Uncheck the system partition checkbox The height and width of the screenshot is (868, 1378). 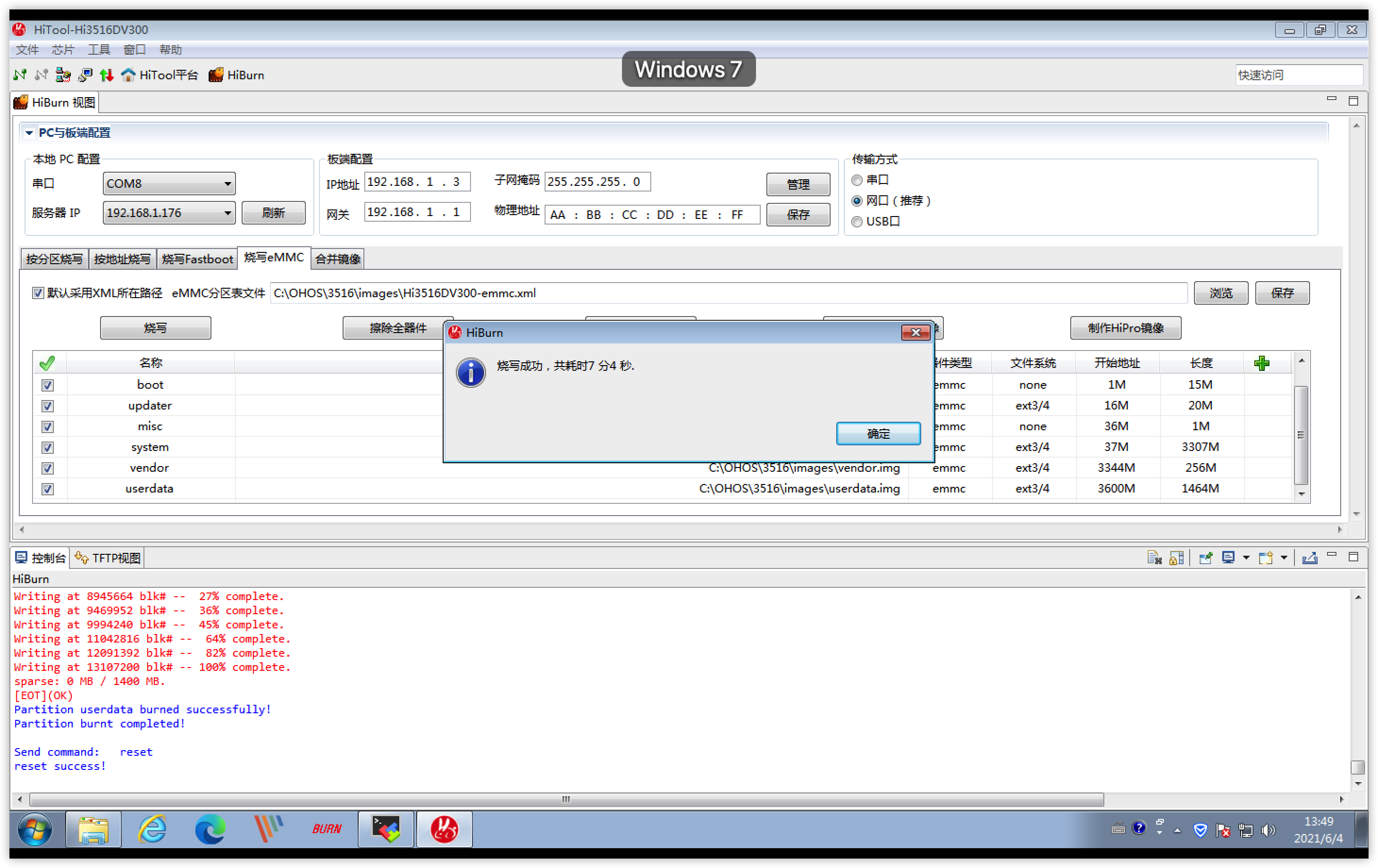coord(48,448)
